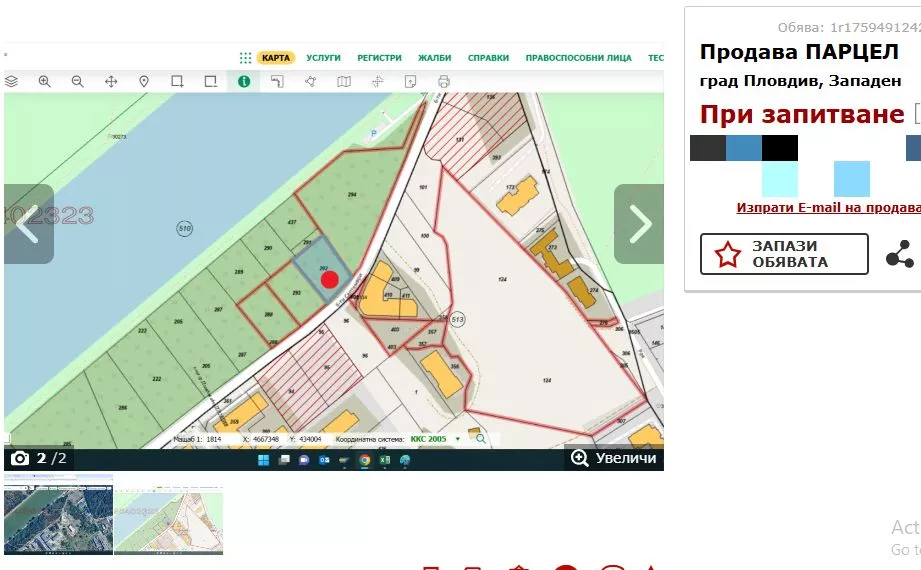921x570 pixels.
Task: Click ЗАПАЗИ ОБЯВАТА button
Action: tap(784, 254)
